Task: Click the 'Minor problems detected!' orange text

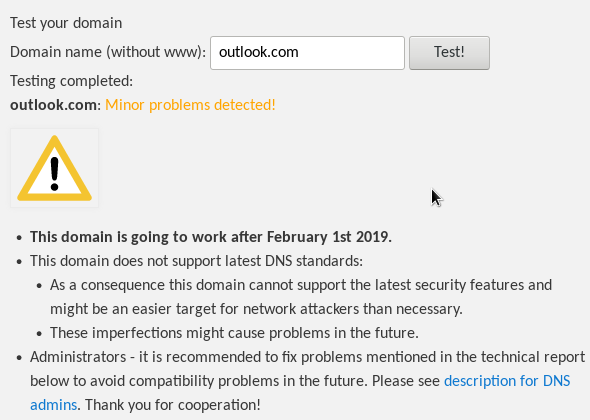Action: tap(190, 105)
